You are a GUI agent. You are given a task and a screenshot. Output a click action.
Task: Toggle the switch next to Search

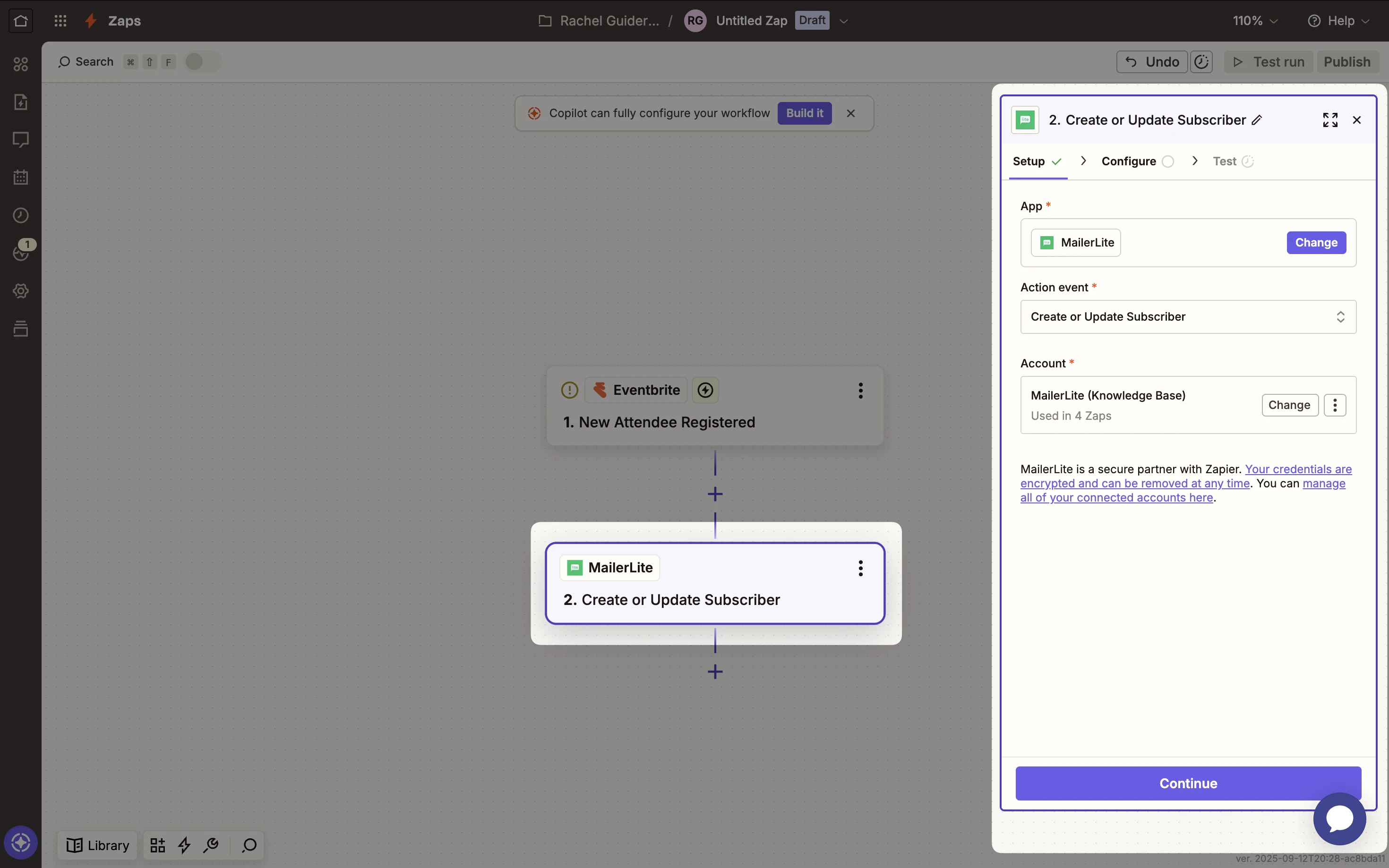tap(202, 61)
